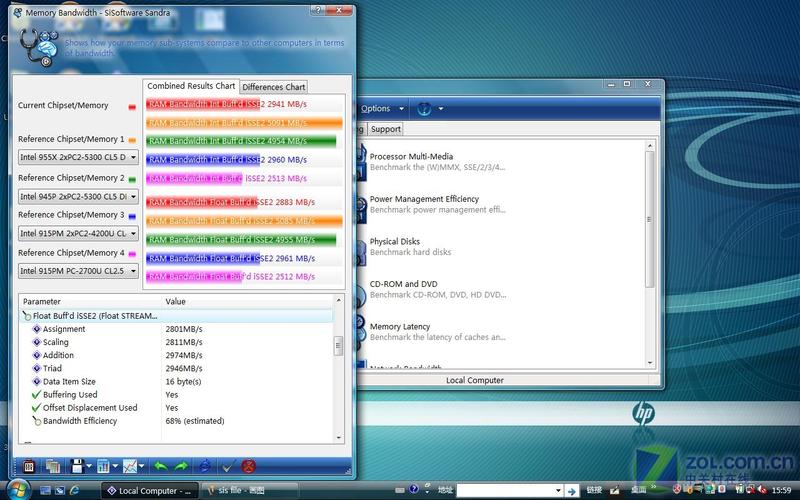The height and width of the screenshot is (500, 800).
Task: Click the help question icon beside Options
Action: pyautogui.click(x=424, y=109)
